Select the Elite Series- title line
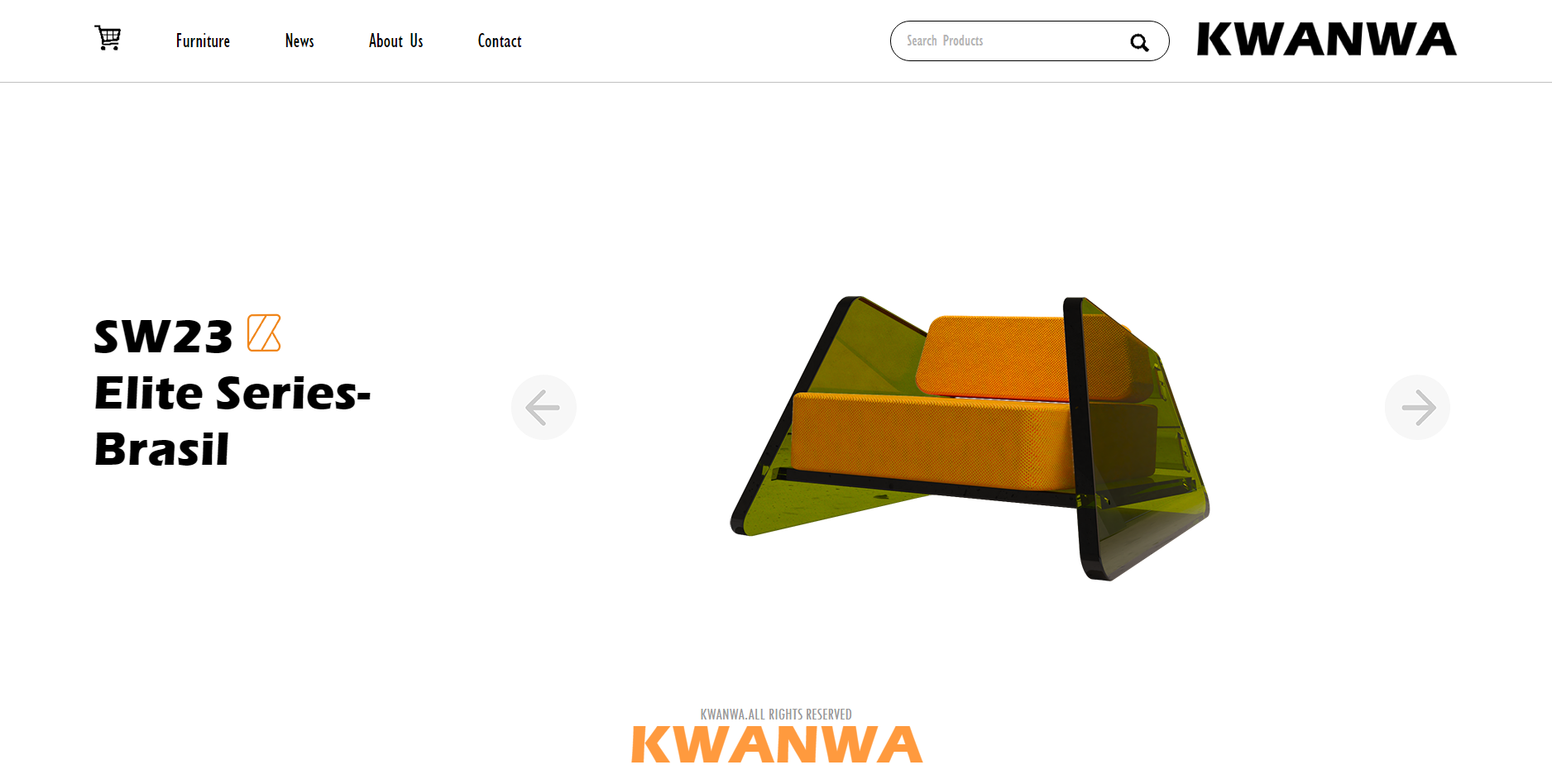Viewport: 1552px width, 784px height. [x=232, y=393]
